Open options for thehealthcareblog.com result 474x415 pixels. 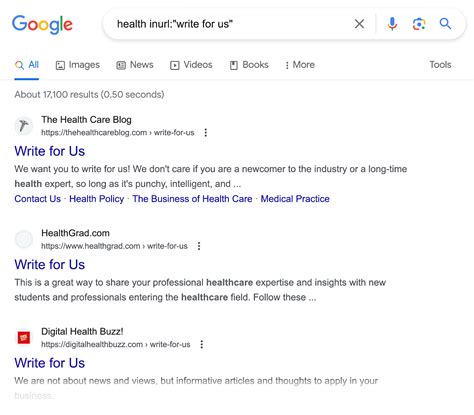pos(206,133)
